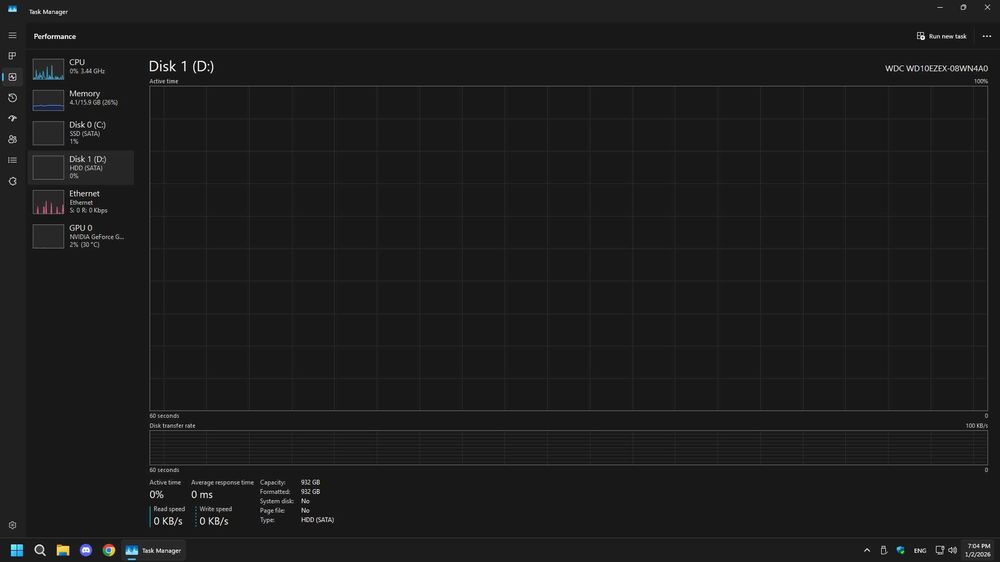Open Windows Security tray icon
Image resolution: width=1000 pixels, height=562 pixels.
click(901, 551)
